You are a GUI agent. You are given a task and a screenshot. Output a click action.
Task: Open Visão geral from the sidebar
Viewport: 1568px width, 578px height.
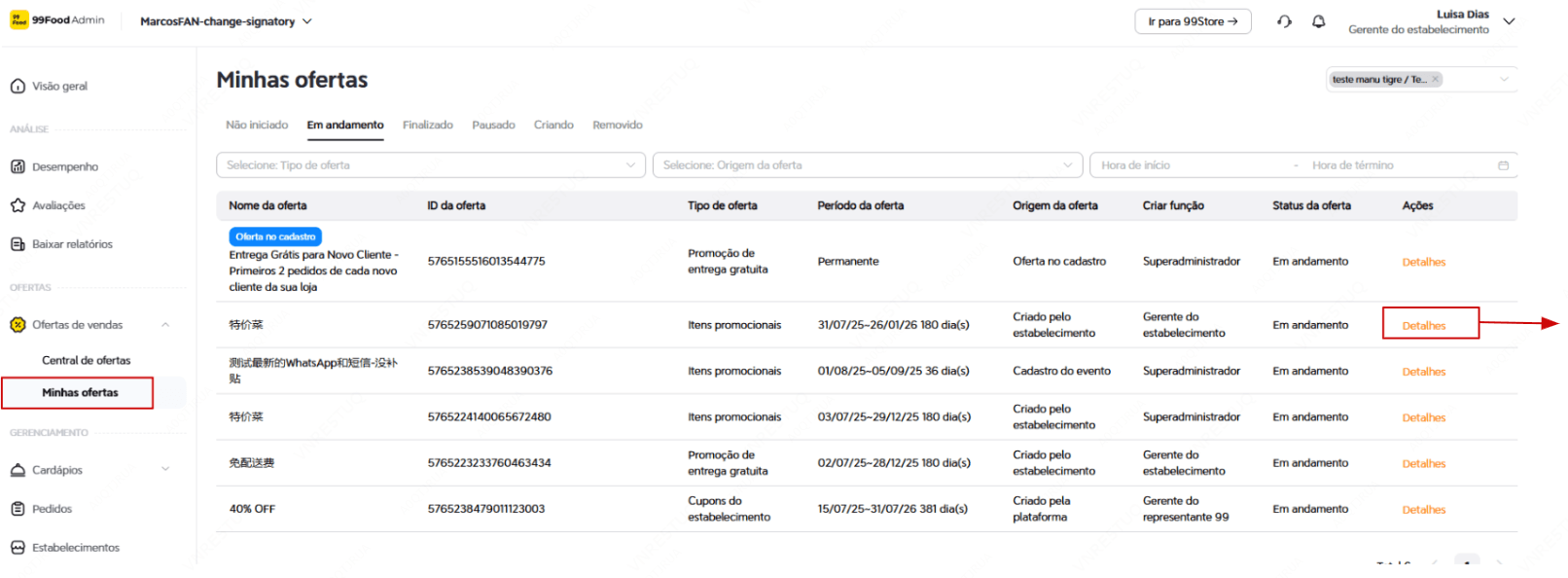[x=59, y=87]
